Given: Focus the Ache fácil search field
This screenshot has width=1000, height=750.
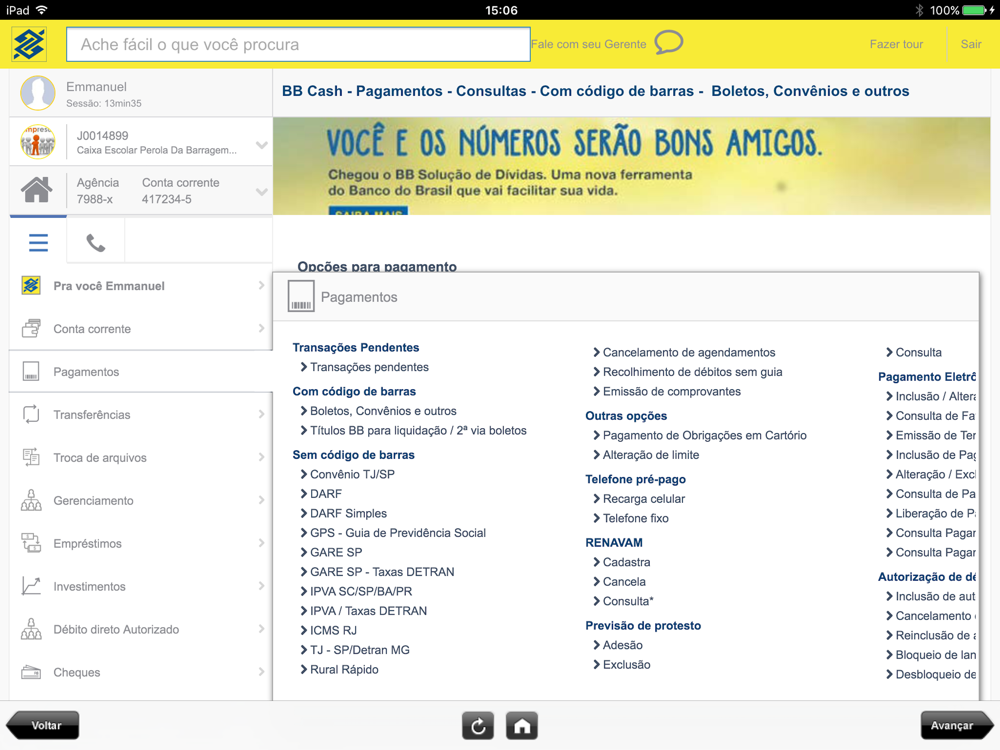Looking at the screenshot, I should point(298,44).
